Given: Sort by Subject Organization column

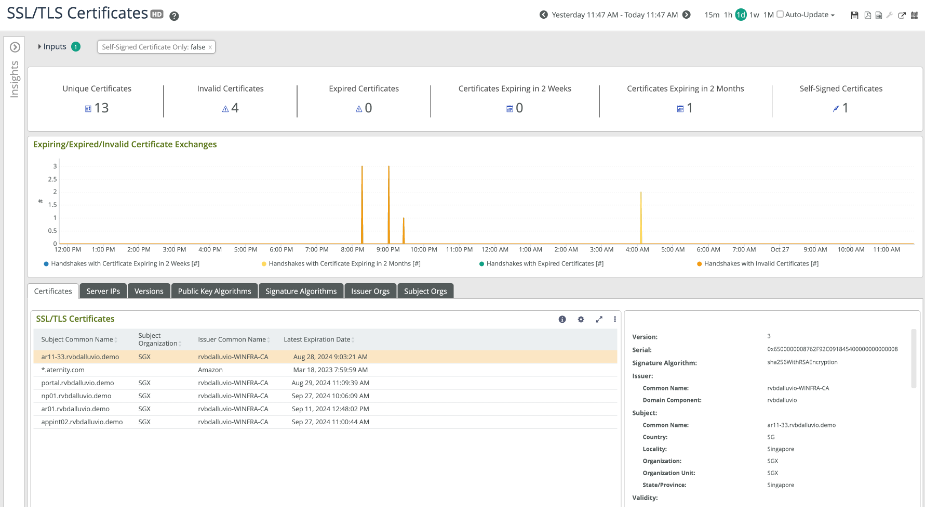Looking at the screenshot, I should point(159,340).
